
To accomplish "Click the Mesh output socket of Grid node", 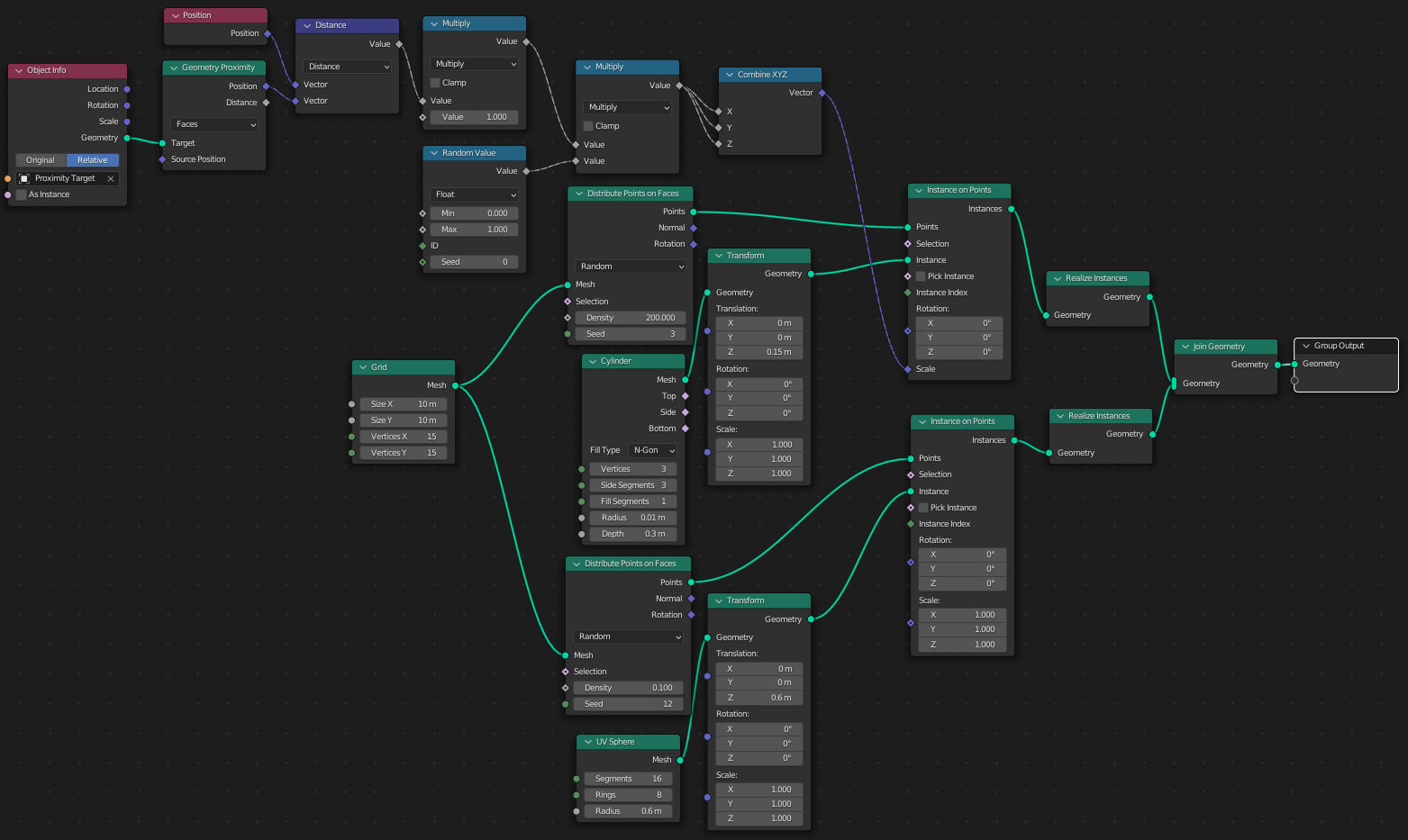I will coord(455,385).
